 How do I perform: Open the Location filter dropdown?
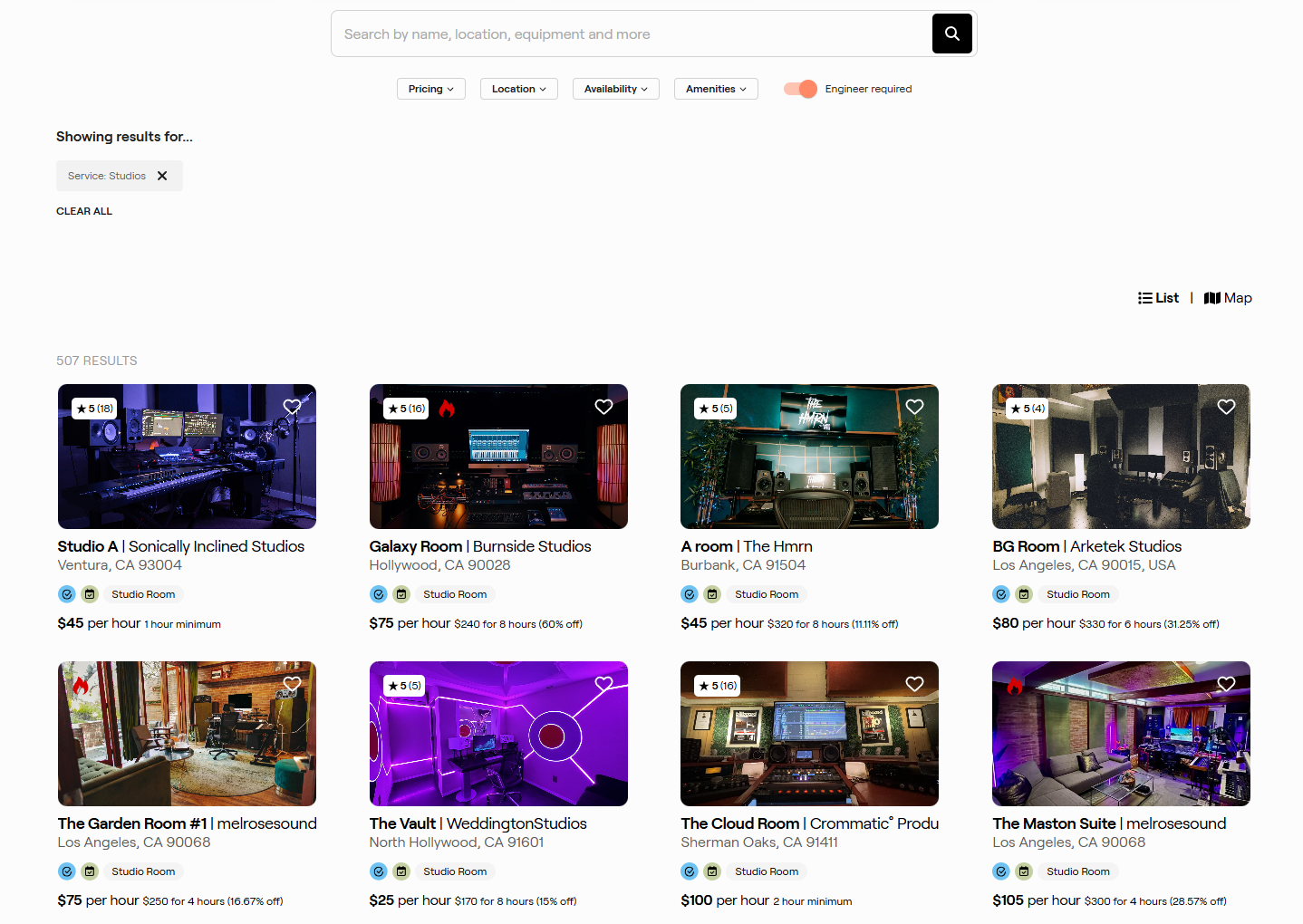coord(519,89)
